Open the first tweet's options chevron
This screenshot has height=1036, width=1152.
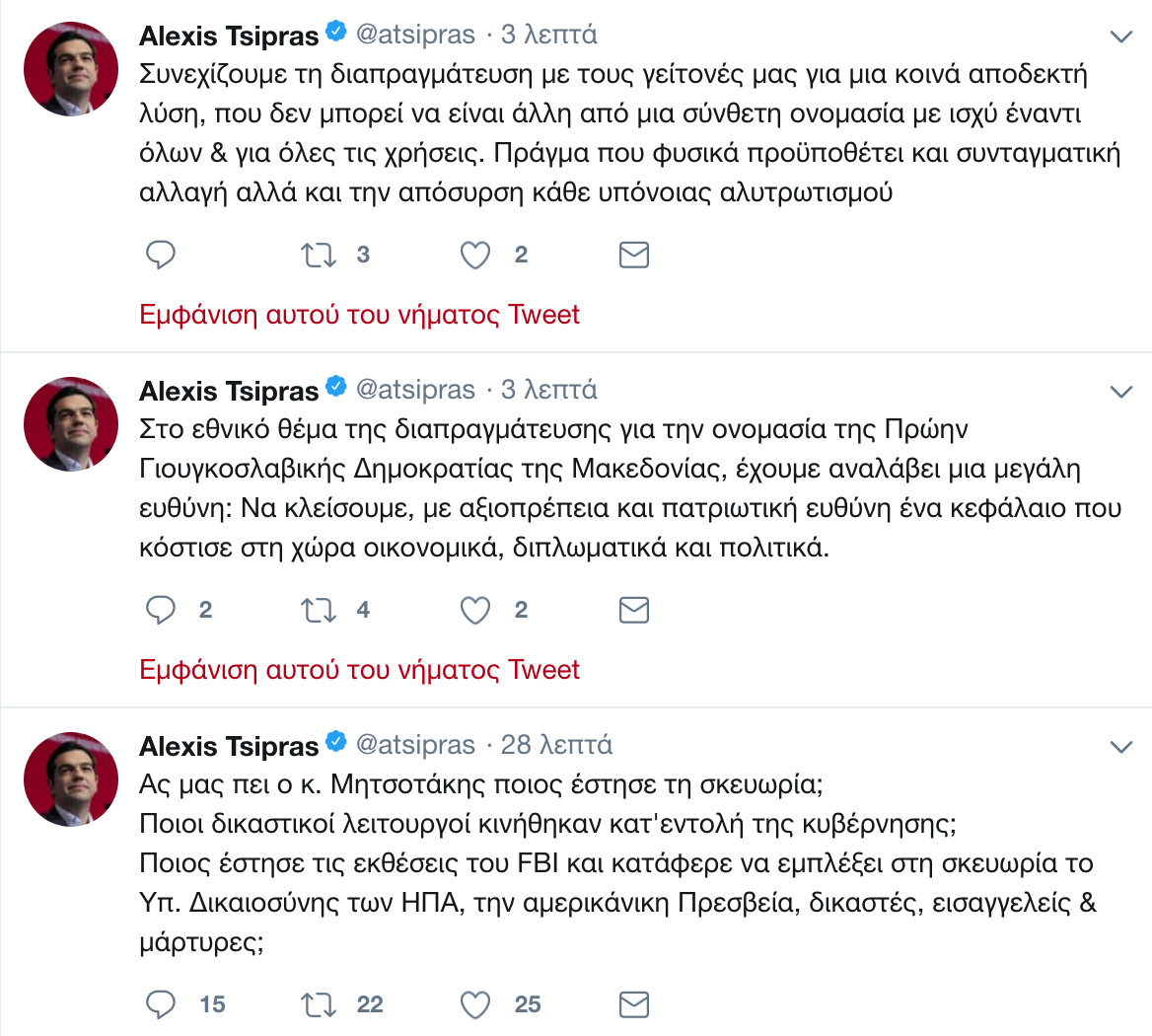1121,37
